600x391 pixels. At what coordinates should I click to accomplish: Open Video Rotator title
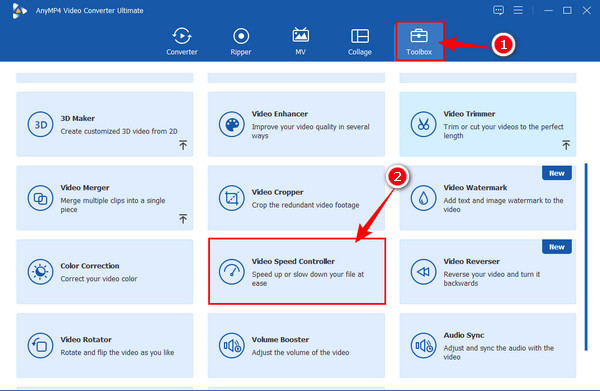[x=86, y=339]
